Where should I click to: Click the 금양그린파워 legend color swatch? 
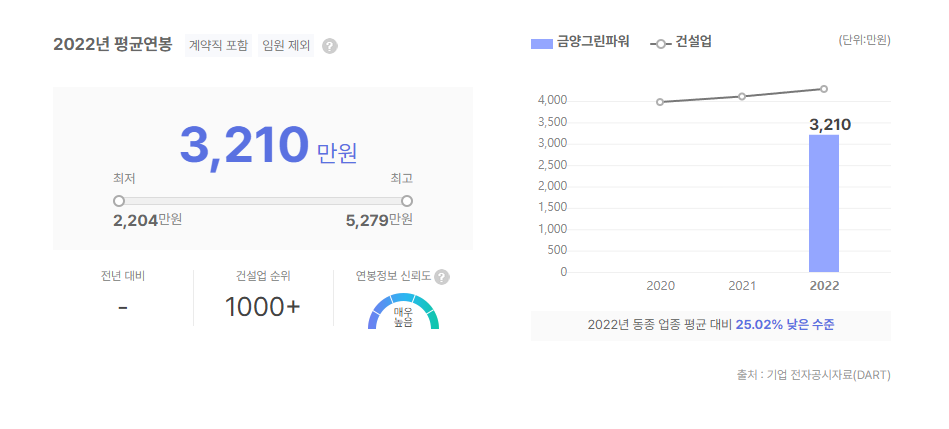tap(542, 44)
